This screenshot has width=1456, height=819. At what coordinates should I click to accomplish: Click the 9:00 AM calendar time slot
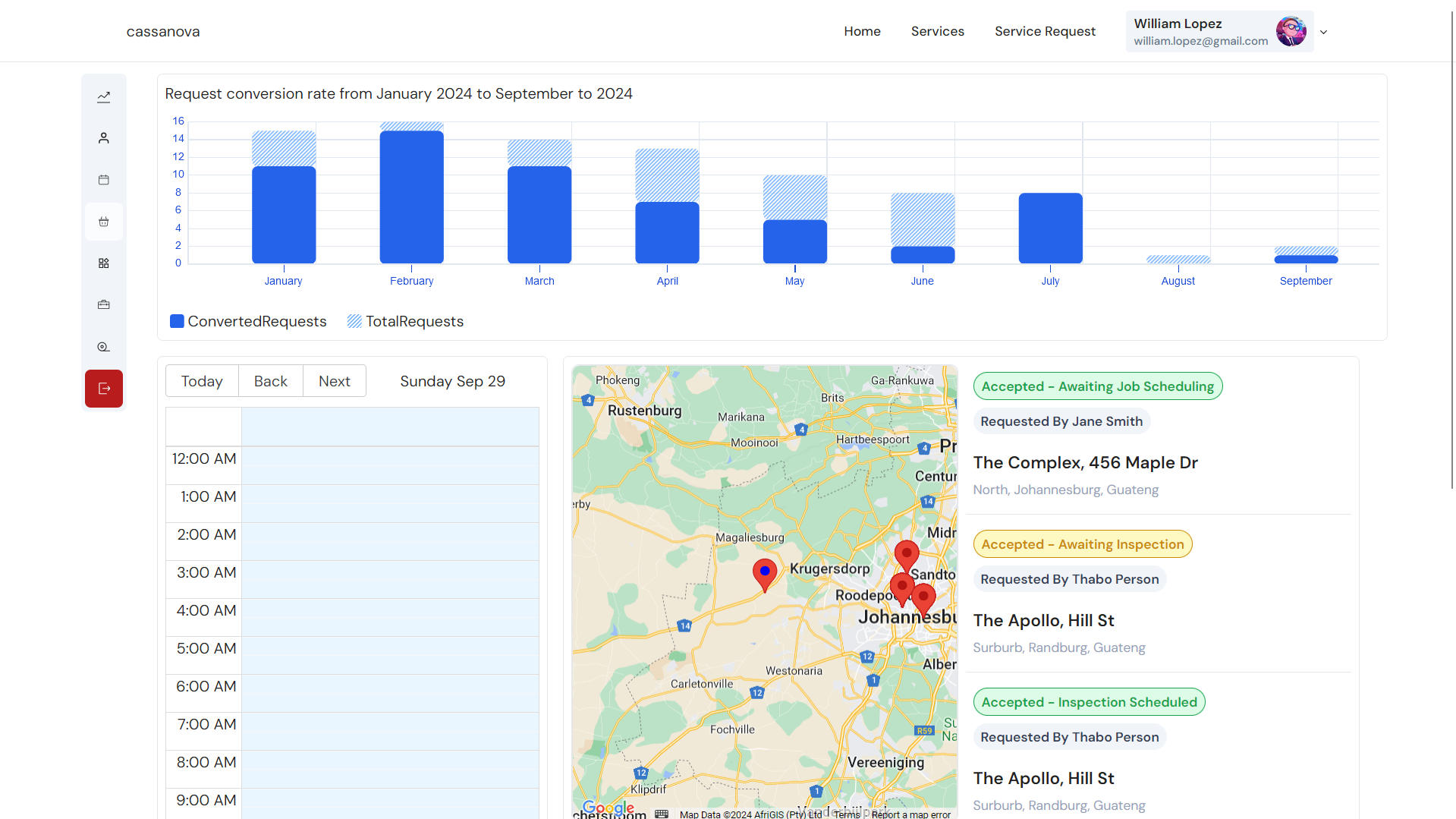pos(390,804)
